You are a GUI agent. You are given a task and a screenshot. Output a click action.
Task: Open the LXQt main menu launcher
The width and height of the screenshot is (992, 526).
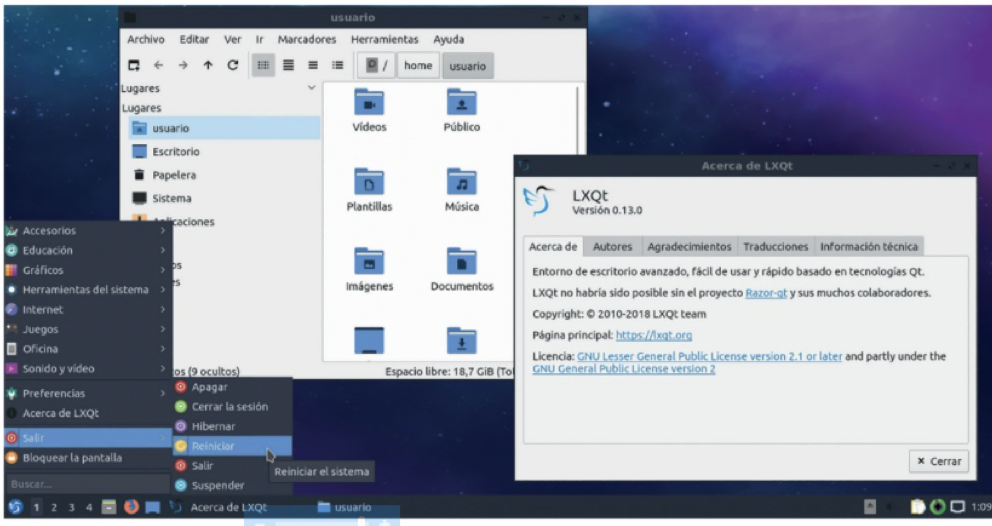[x=15, y=507]
